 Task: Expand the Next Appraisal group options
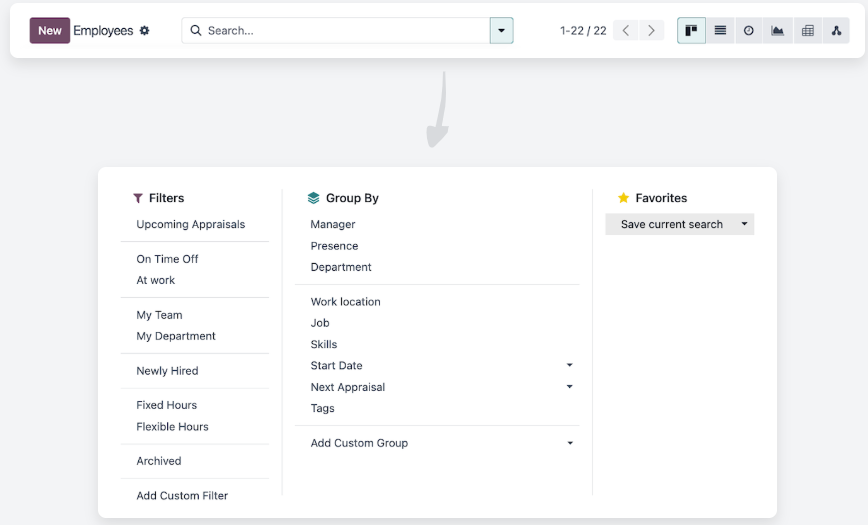(x=569, y=387)
